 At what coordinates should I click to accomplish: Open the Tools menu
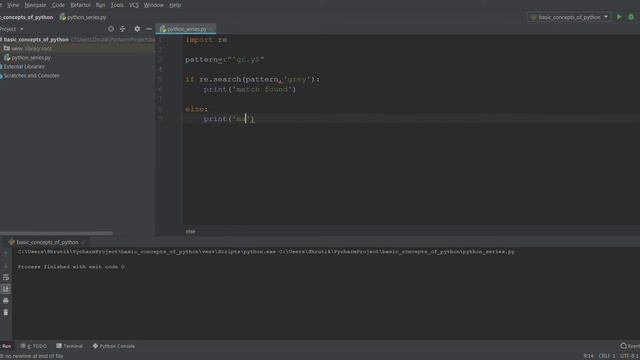(x=117, y=5)
